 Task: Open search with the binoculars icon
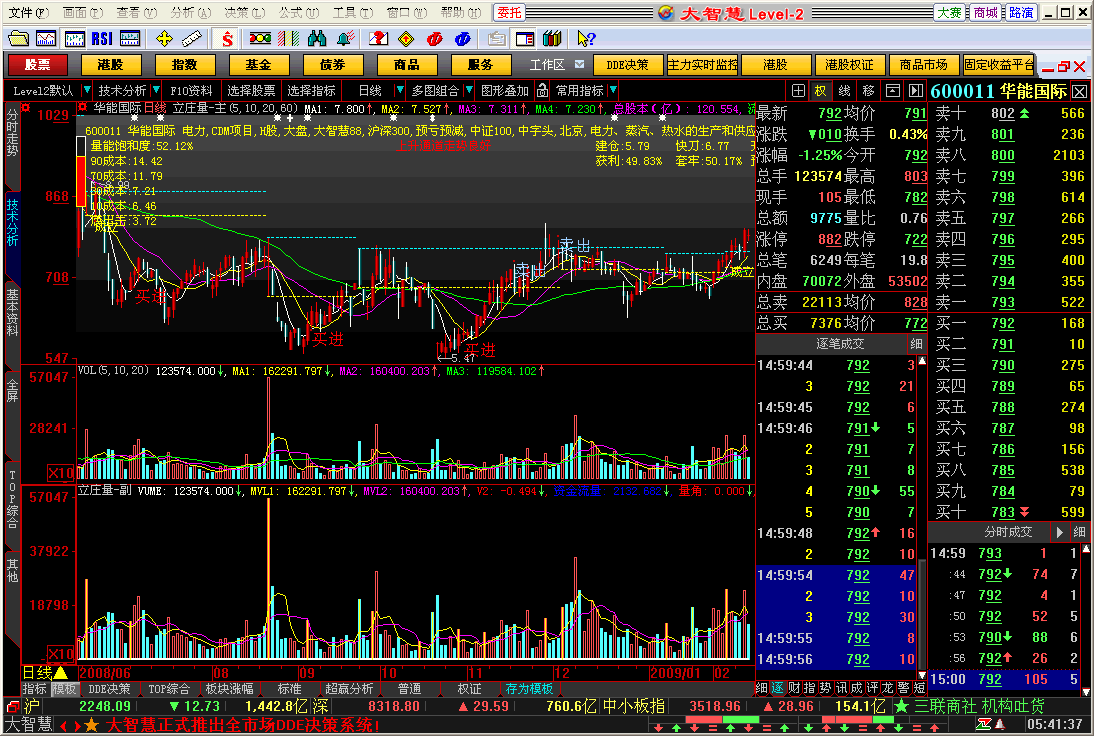(317, 38)
